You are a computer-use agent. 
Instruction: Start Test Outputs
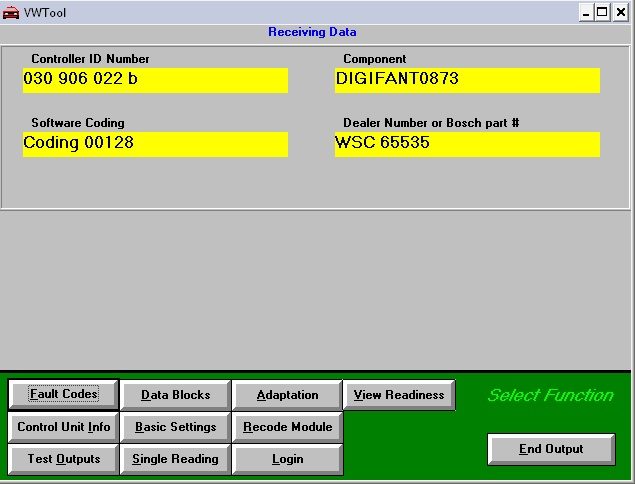pyautogui.click(x=64, y=459)
